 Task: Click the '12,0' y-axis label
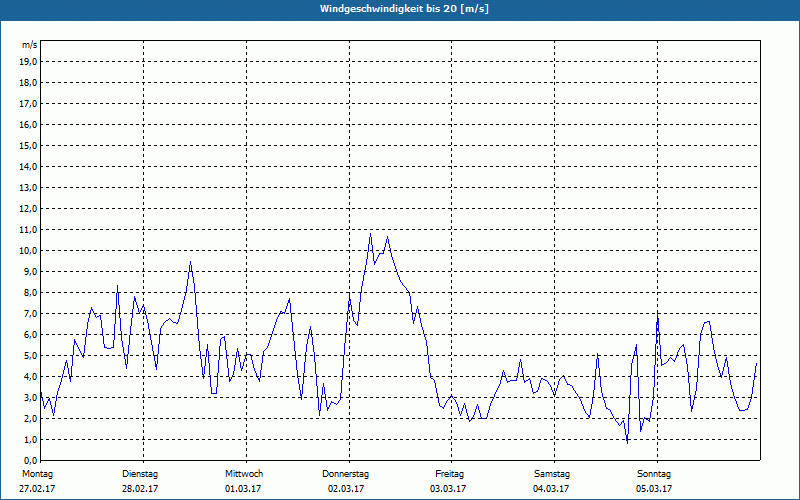tap(28, 209)
